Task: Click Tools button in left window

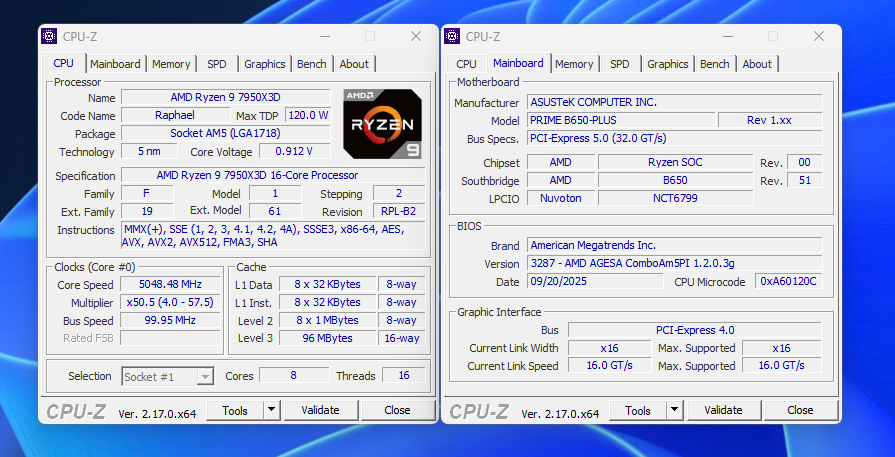Action: pyautogui.click(x=235, y=410)
